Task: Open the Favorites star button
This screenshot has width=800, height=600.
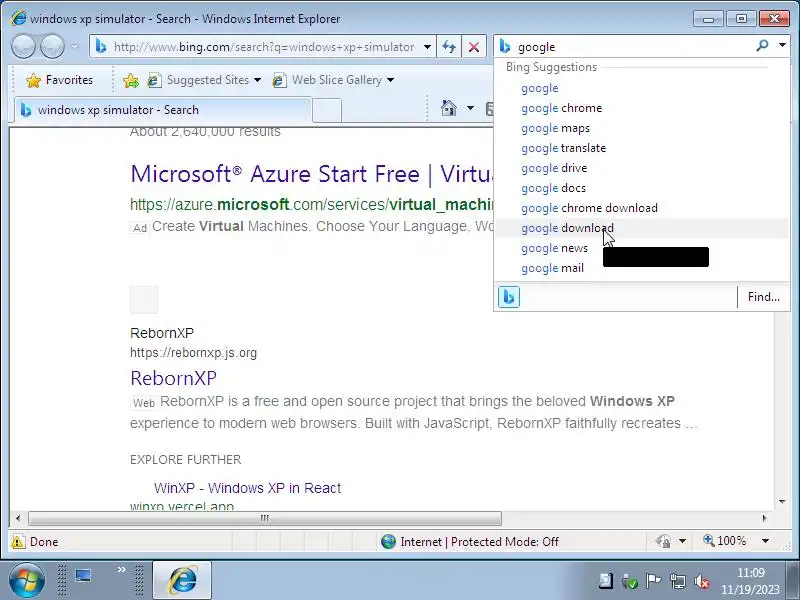Action: tap(60, 80)
